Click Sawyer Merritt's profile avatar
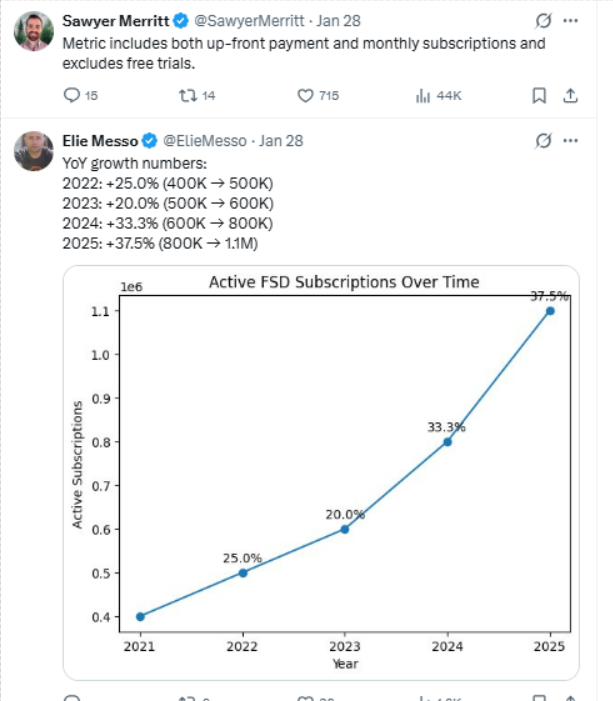Screen dimensions: 613x701 pyautogui.click(x=34, y=32)
